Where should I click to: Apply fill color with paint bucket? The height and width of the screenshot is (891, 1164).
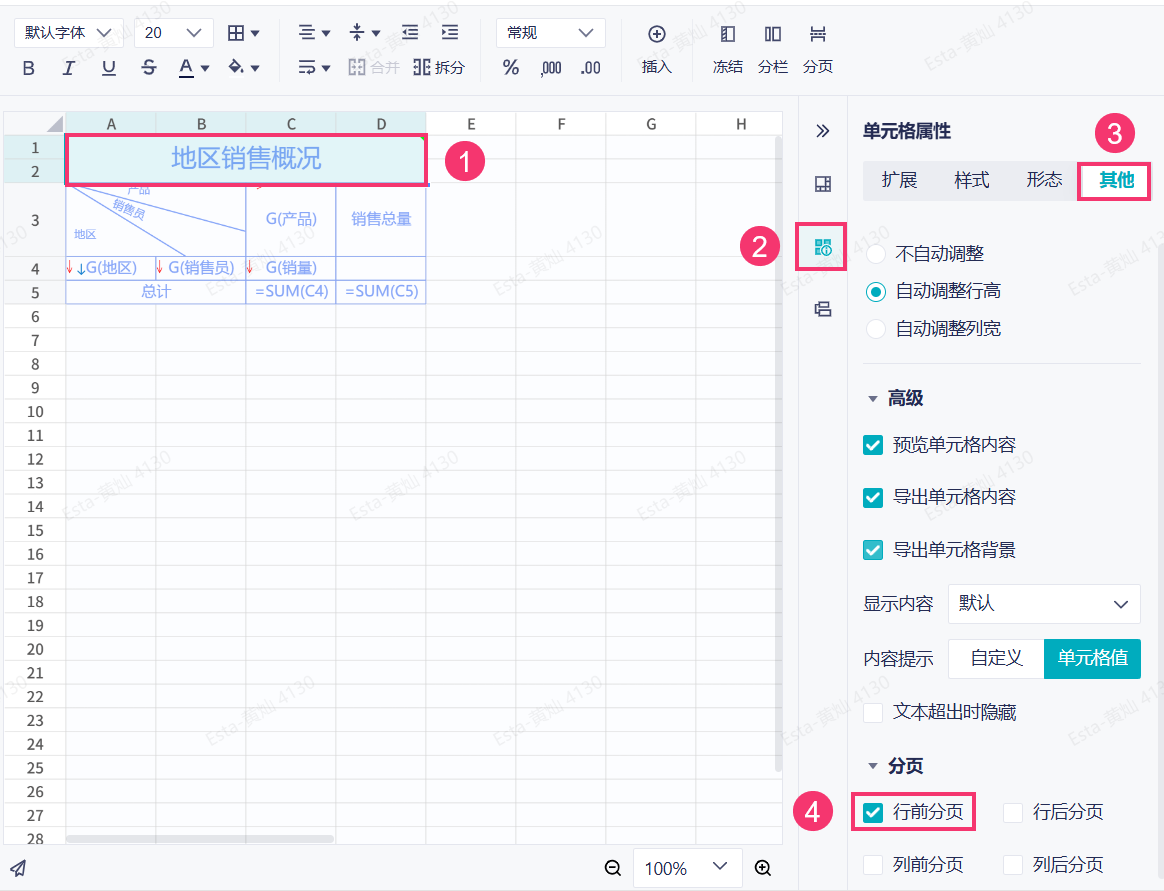236,68
